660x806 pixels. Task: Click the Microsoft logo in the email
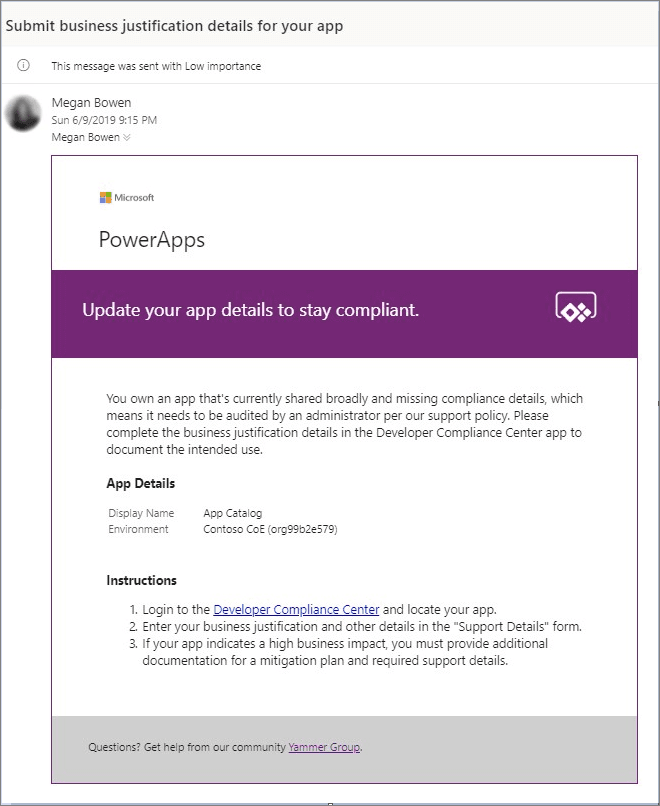click(x=127, y=198)
